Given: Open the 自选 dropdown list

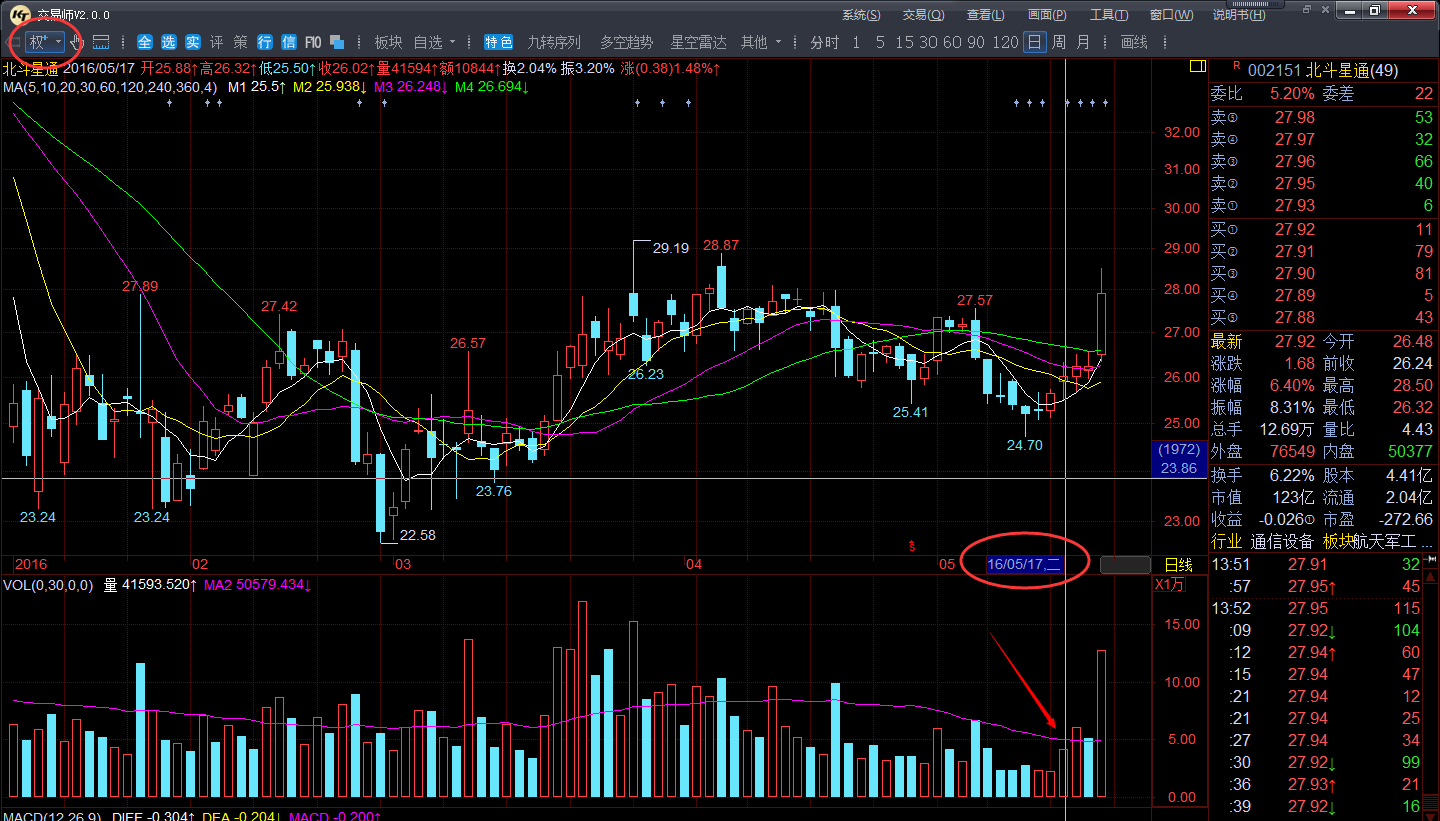Looking at the screenshot, I should [435, 42].
